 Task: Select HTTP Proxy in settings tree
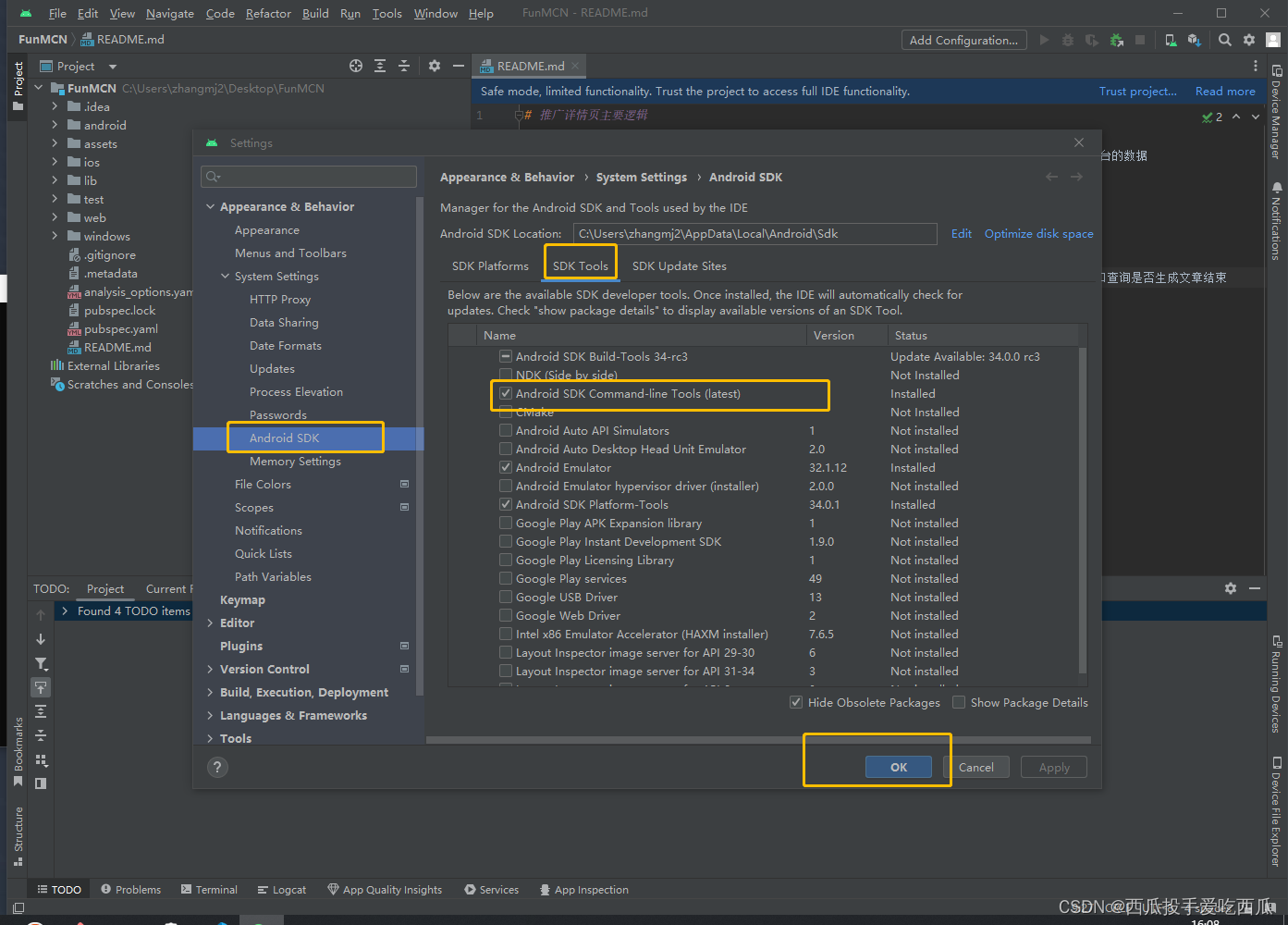280,299
